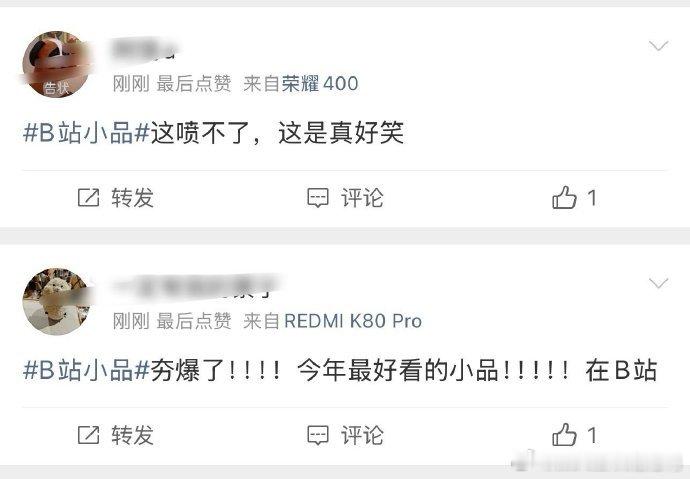Tap the comment bubble icon on first post
Screen dimensions: 690x479
[x=318, y=198]
